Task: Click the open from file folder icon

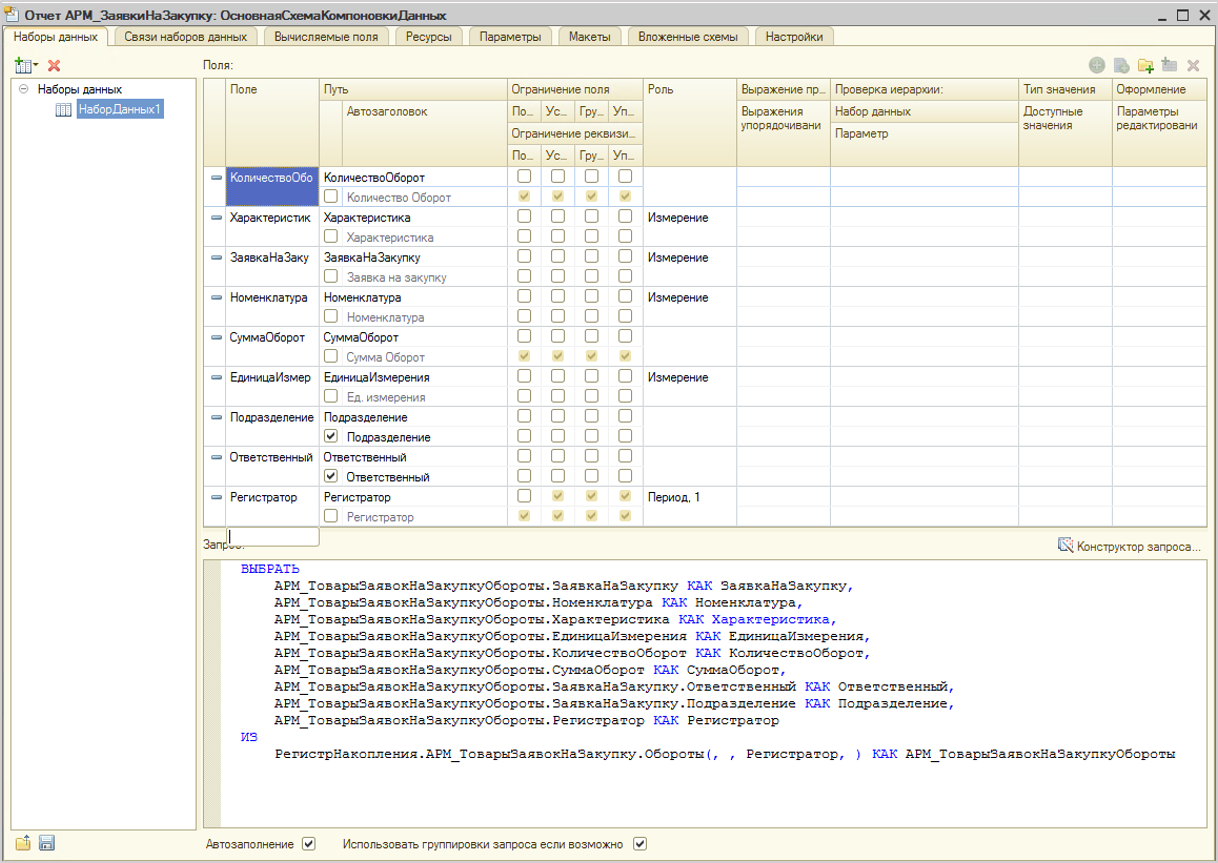Action: 23,843
